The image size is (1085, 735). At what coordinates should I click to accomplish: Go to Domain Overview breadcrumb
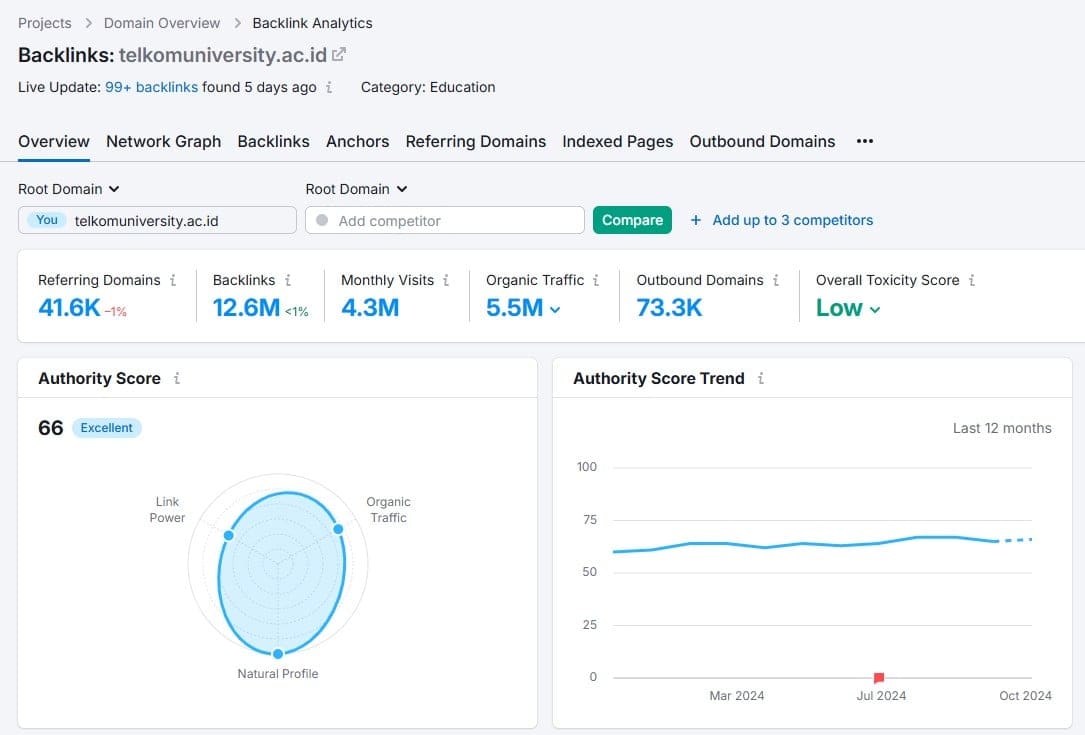(x=162, y=23)
